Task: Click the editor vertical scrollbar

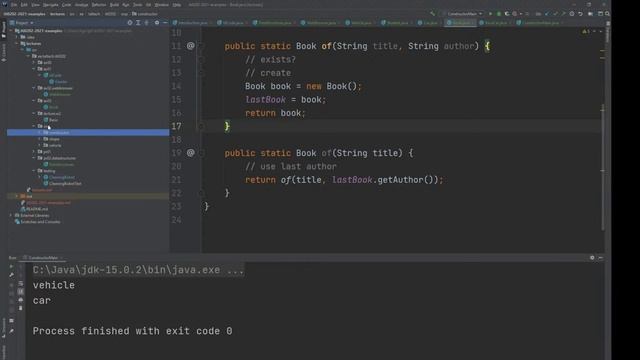Action: [x=603, y=167]
